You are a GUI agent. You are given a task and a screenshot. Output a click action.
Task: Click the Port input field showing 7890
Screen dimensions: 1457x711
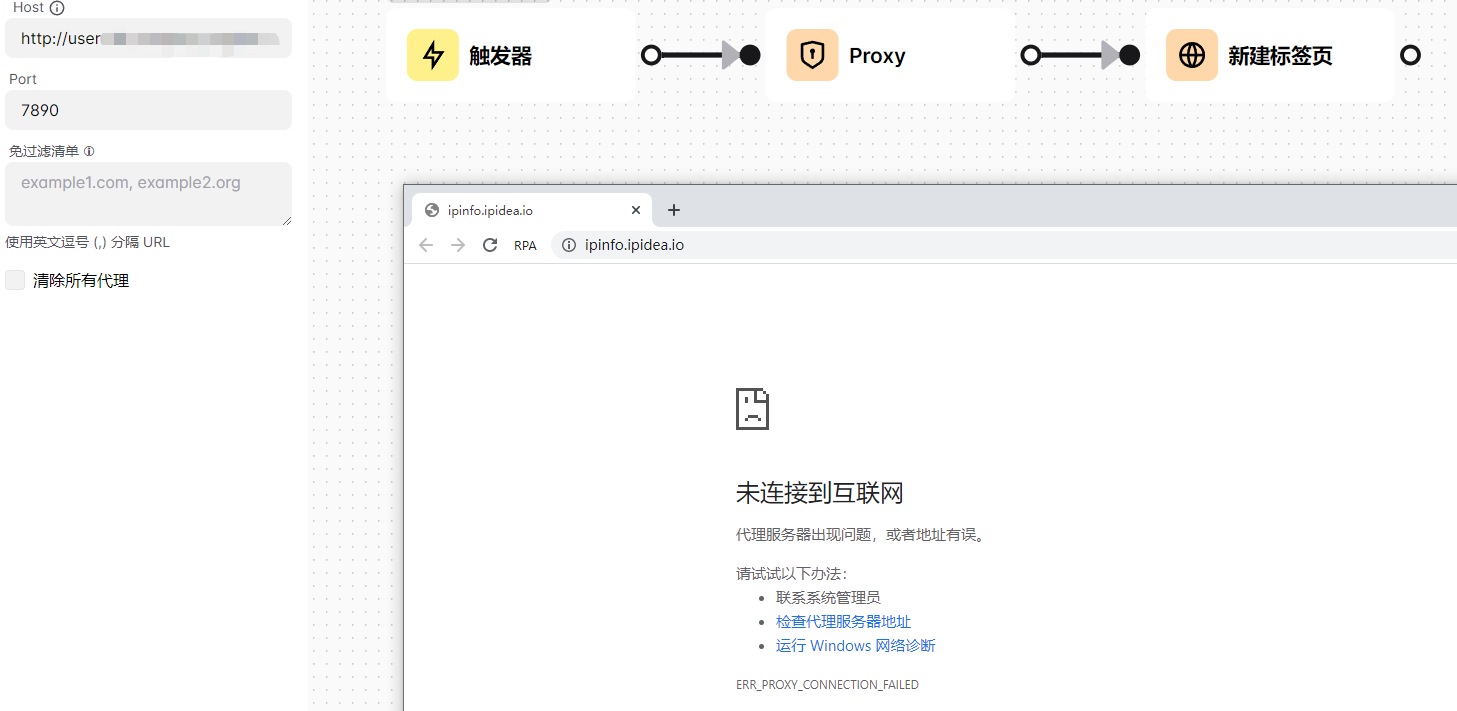tap(148, 109)
